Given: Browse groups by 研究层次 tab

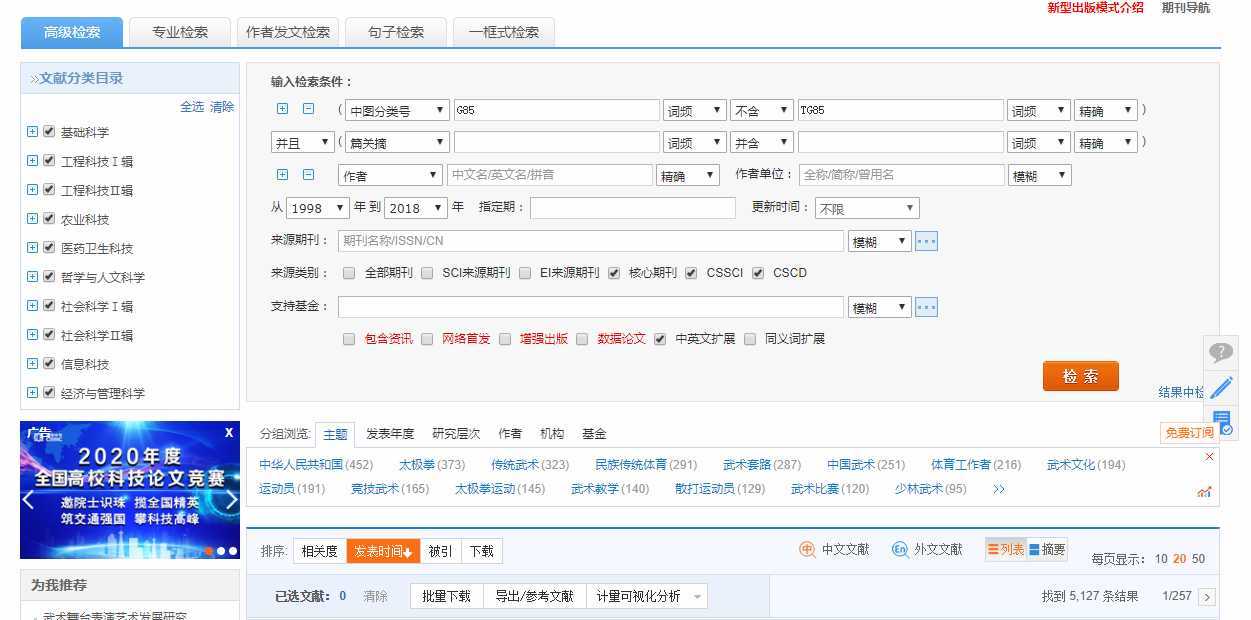Looking at the screenshot, I should point(456,433).
